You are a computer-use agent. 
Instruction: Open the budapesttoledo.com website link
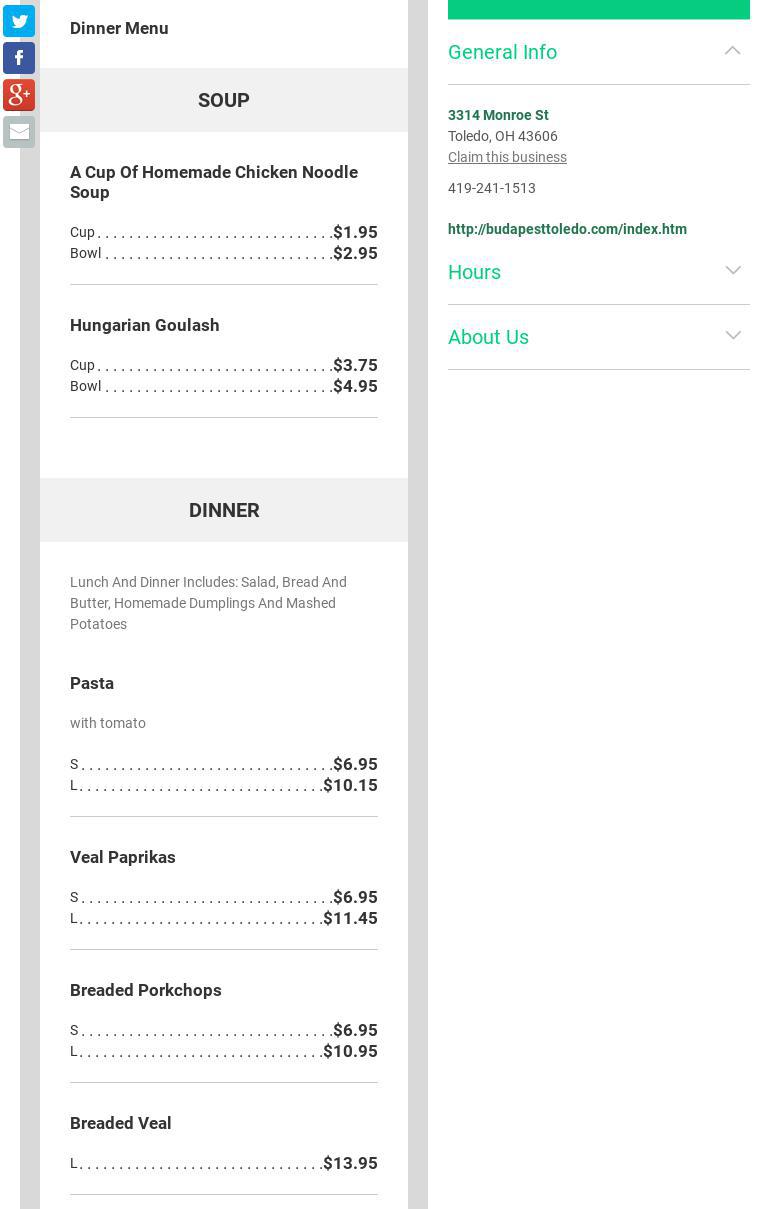click(567, 229)
